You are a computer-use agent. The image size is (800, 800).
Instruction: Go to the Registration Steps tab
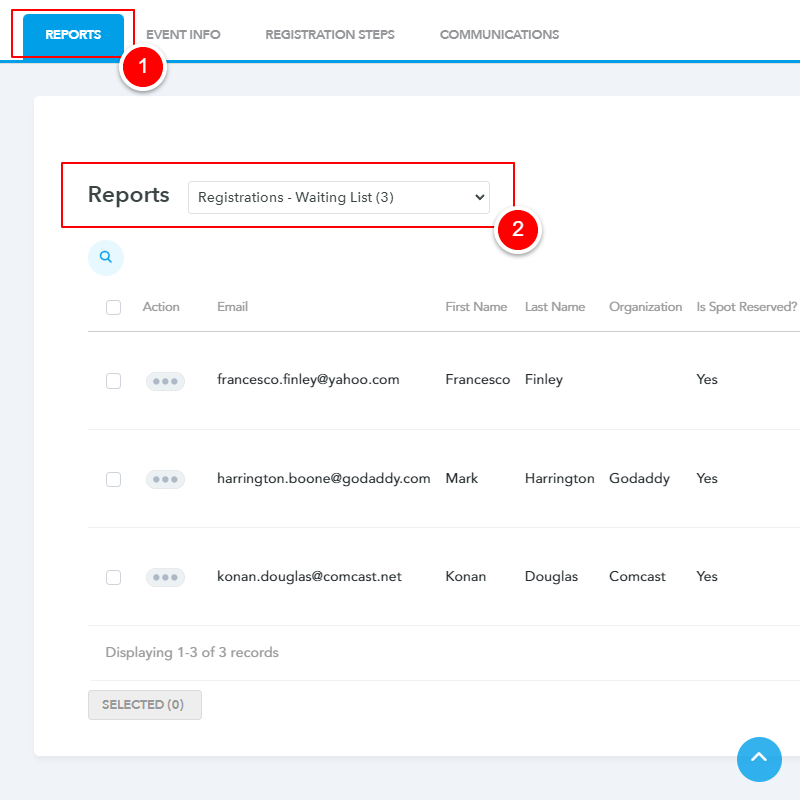pyautogui.click(x=330, y=34)
